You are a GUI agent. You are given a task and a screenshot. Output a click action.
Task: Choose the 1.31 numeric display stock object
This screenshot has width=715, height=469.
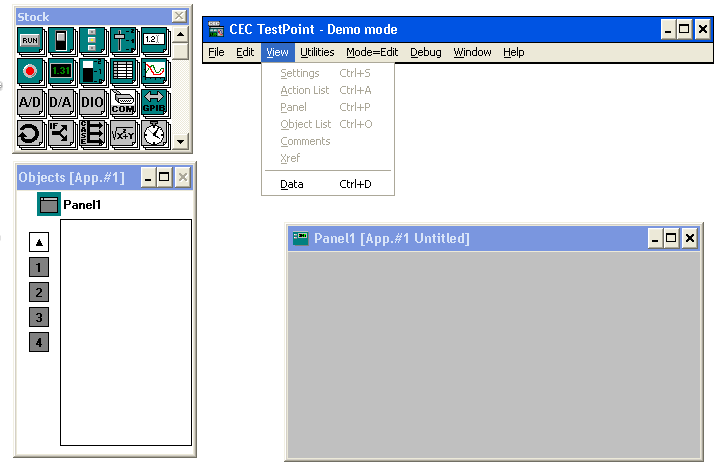[62, 72]
